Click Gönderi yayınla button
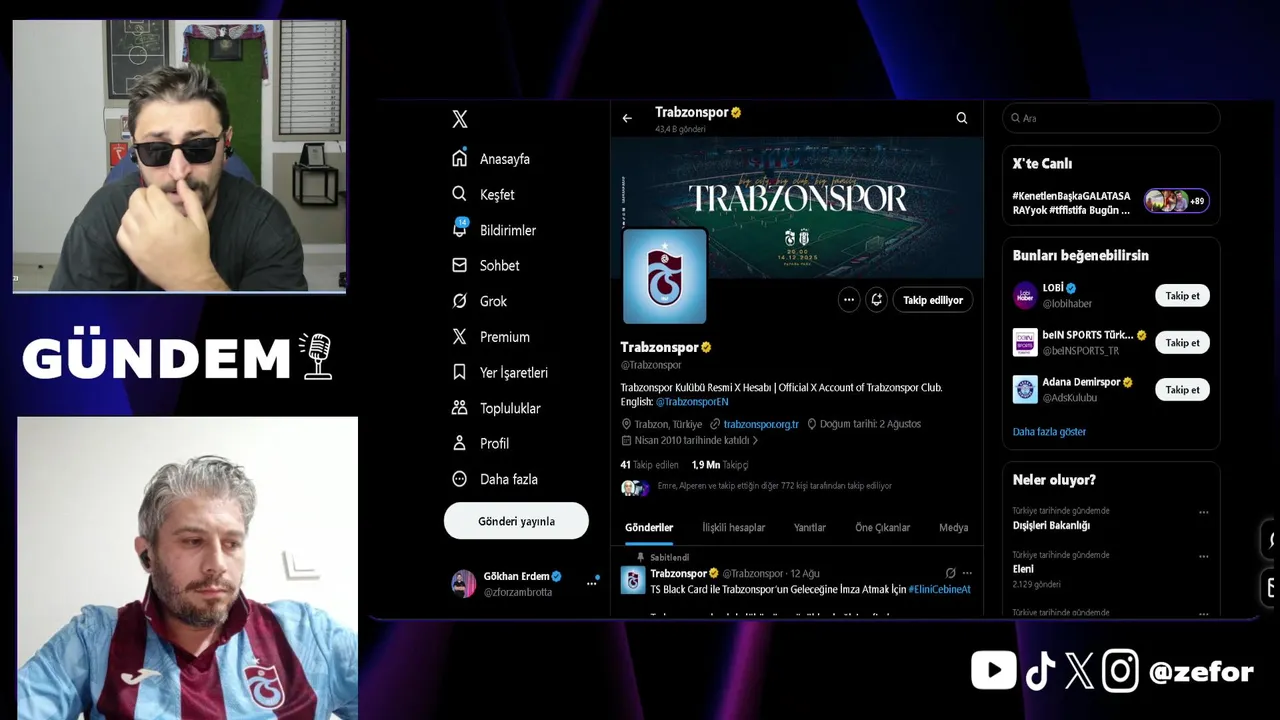 (516, 521)
